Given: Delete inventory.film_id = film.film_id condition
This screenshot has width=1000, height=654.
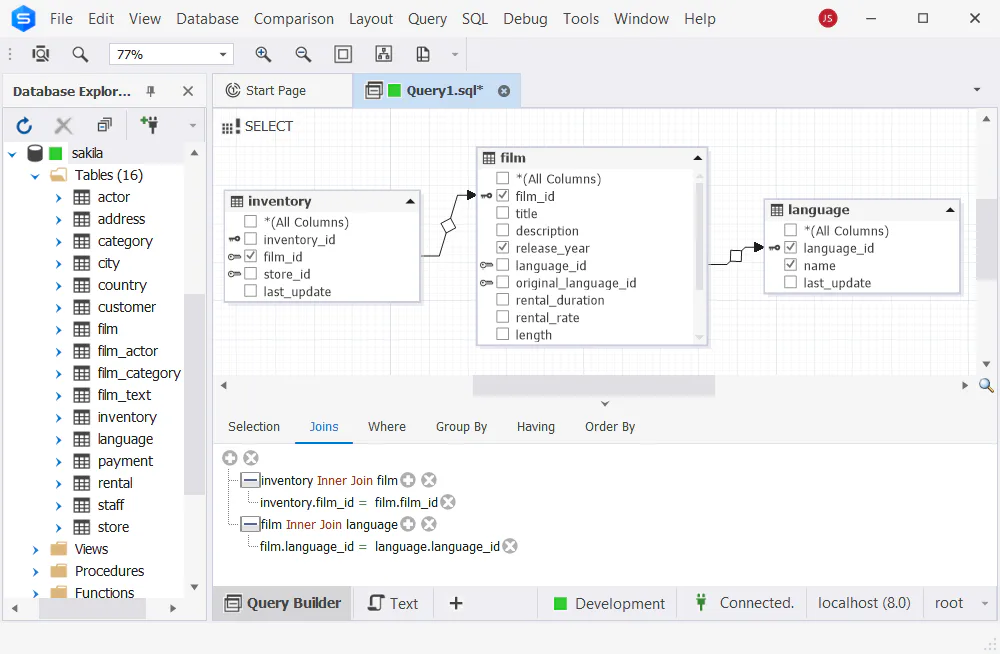Looking at the screenshot, I should [x=448, y=502].
